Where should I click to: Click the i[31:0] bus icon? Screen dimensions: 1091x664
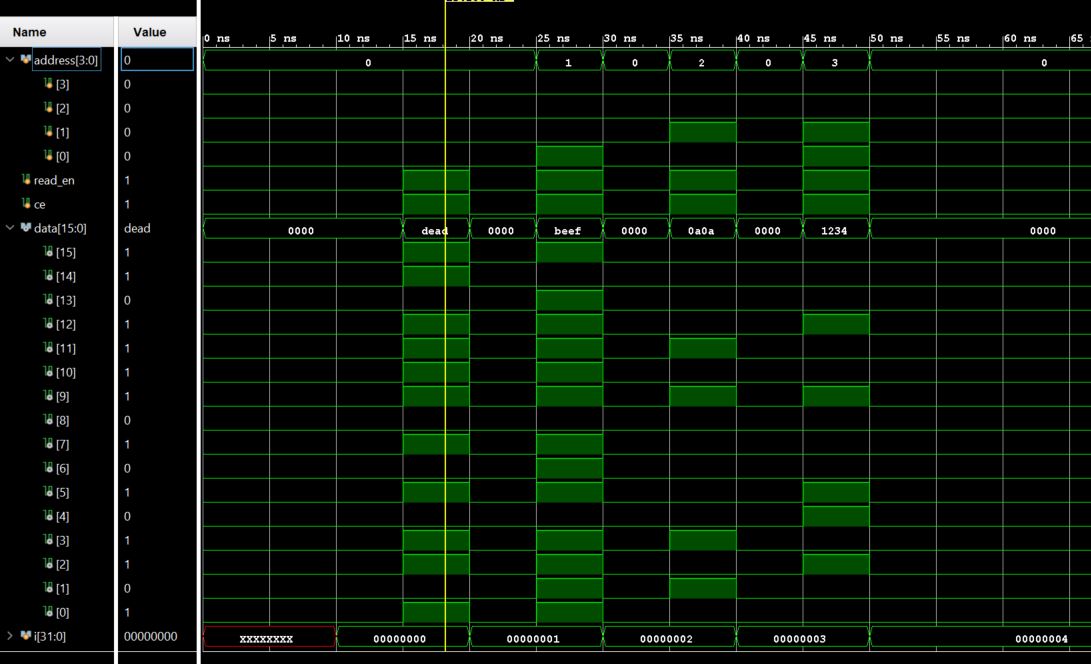[26, 636]
